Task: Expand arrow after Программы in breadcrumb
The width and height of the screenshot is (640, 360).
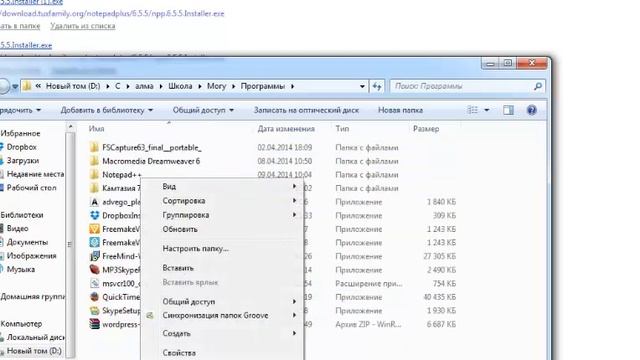Action: (293, 87)
